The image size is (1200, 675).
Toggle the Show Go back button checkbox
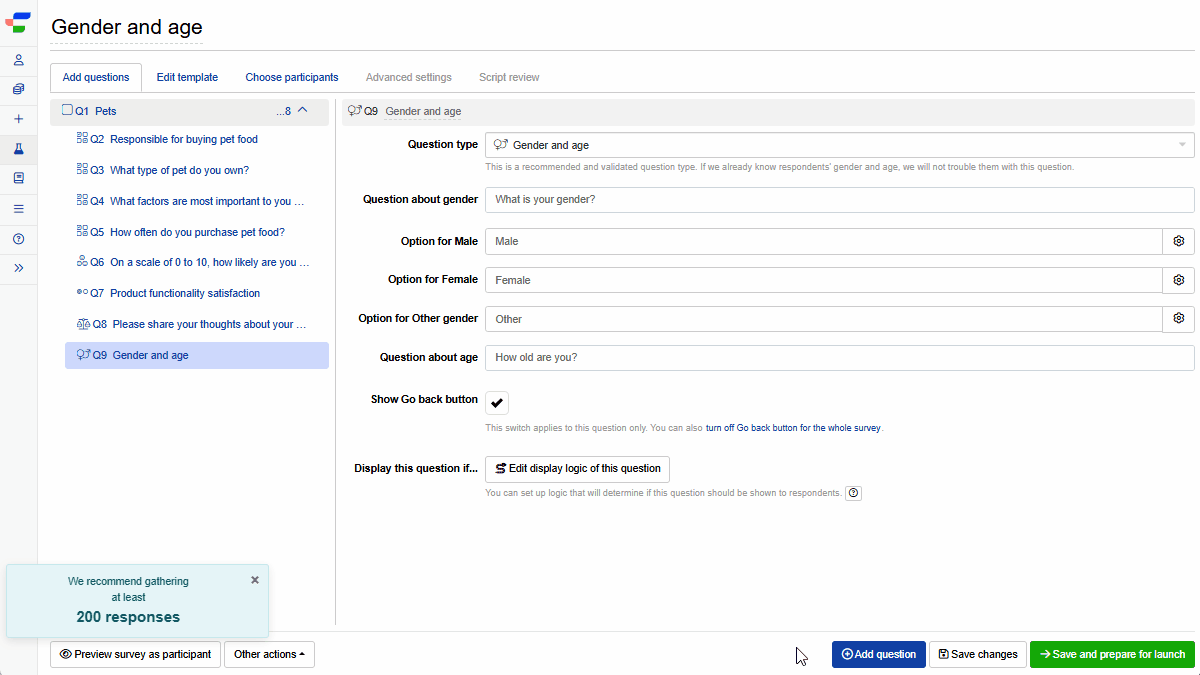(497, 402)
